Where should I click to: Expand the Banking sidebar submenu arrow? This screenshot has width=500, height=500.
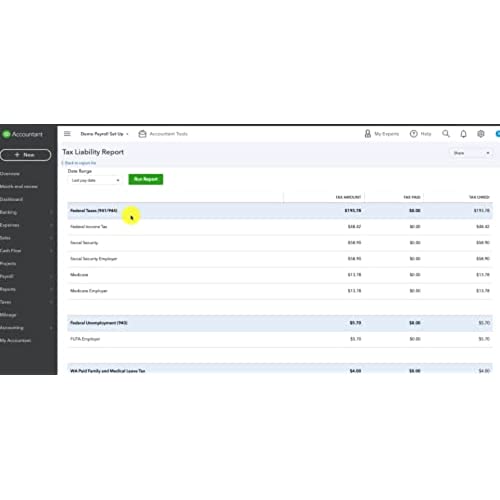pos(51,212)
